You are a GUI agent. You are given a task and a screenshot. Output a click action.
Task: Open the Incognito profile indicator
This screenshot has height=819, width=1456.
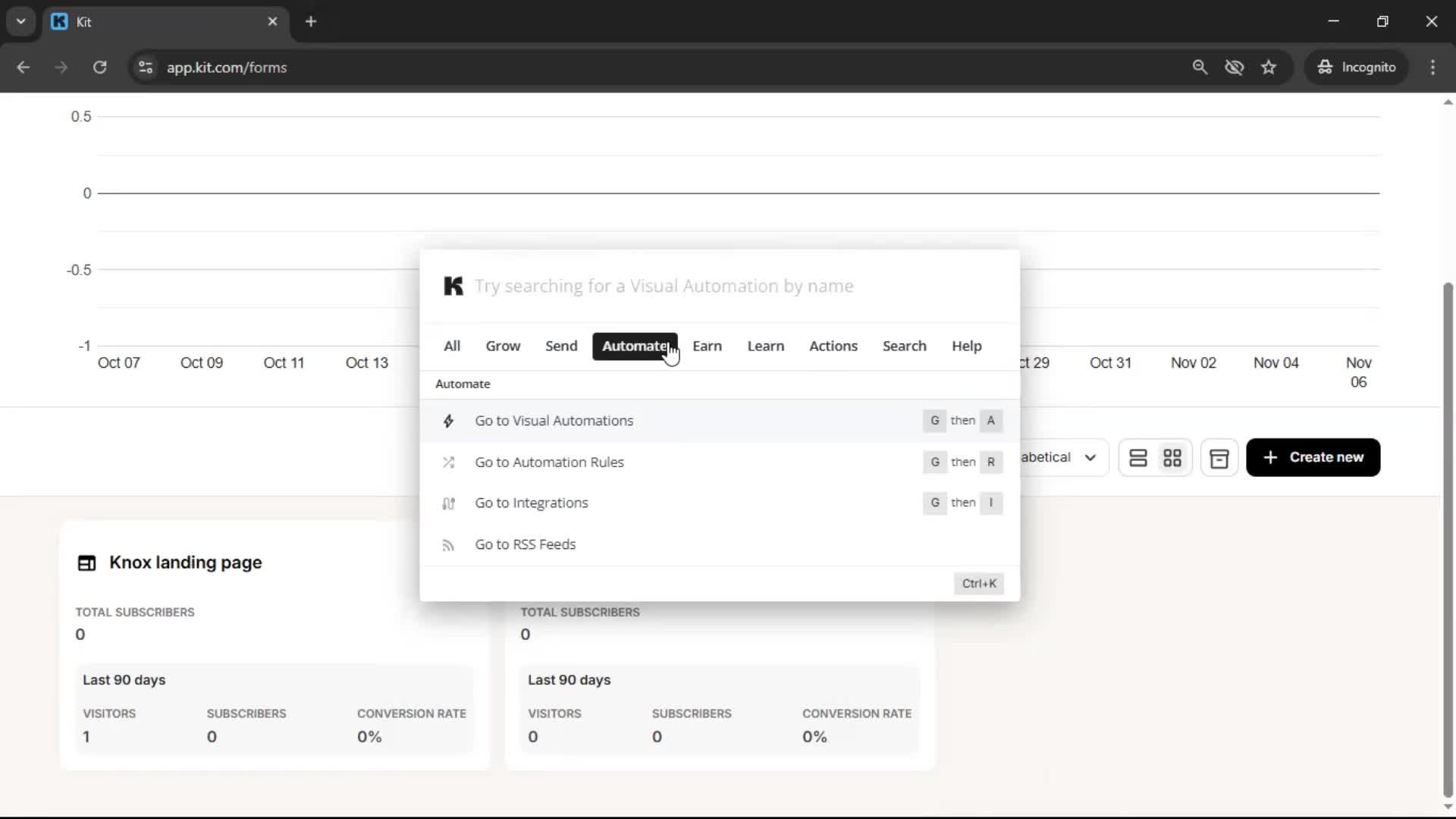[x=1357, y=67]
